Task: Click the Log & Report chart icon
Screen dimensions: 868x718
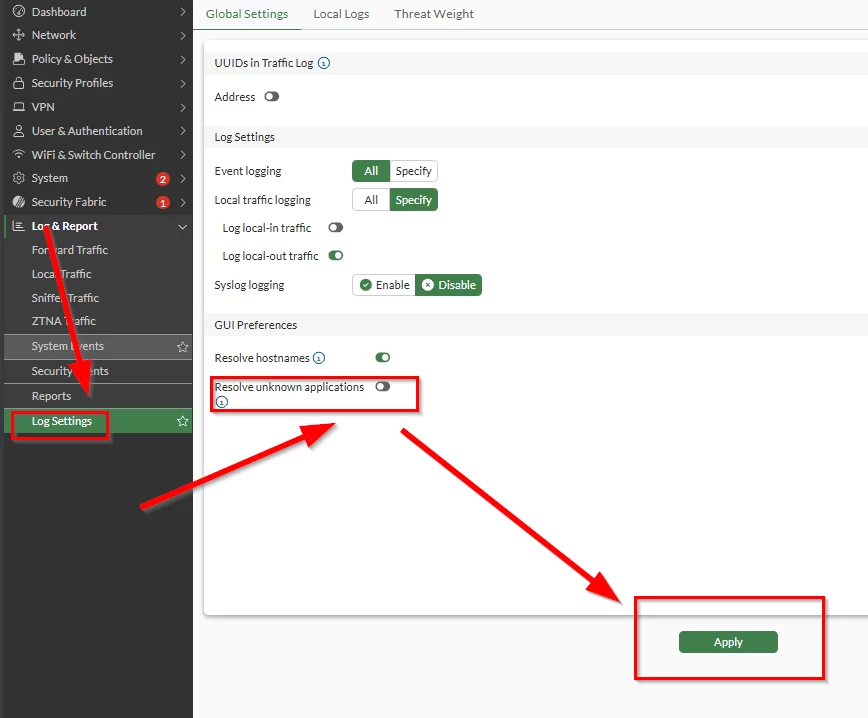Action: point(18,226)
